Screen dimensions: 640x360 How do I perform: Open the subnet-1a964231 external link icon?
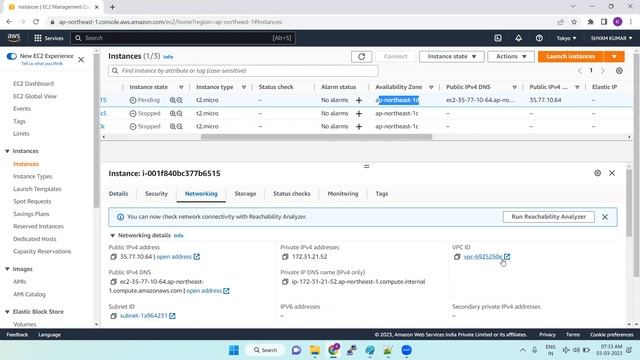172,316
